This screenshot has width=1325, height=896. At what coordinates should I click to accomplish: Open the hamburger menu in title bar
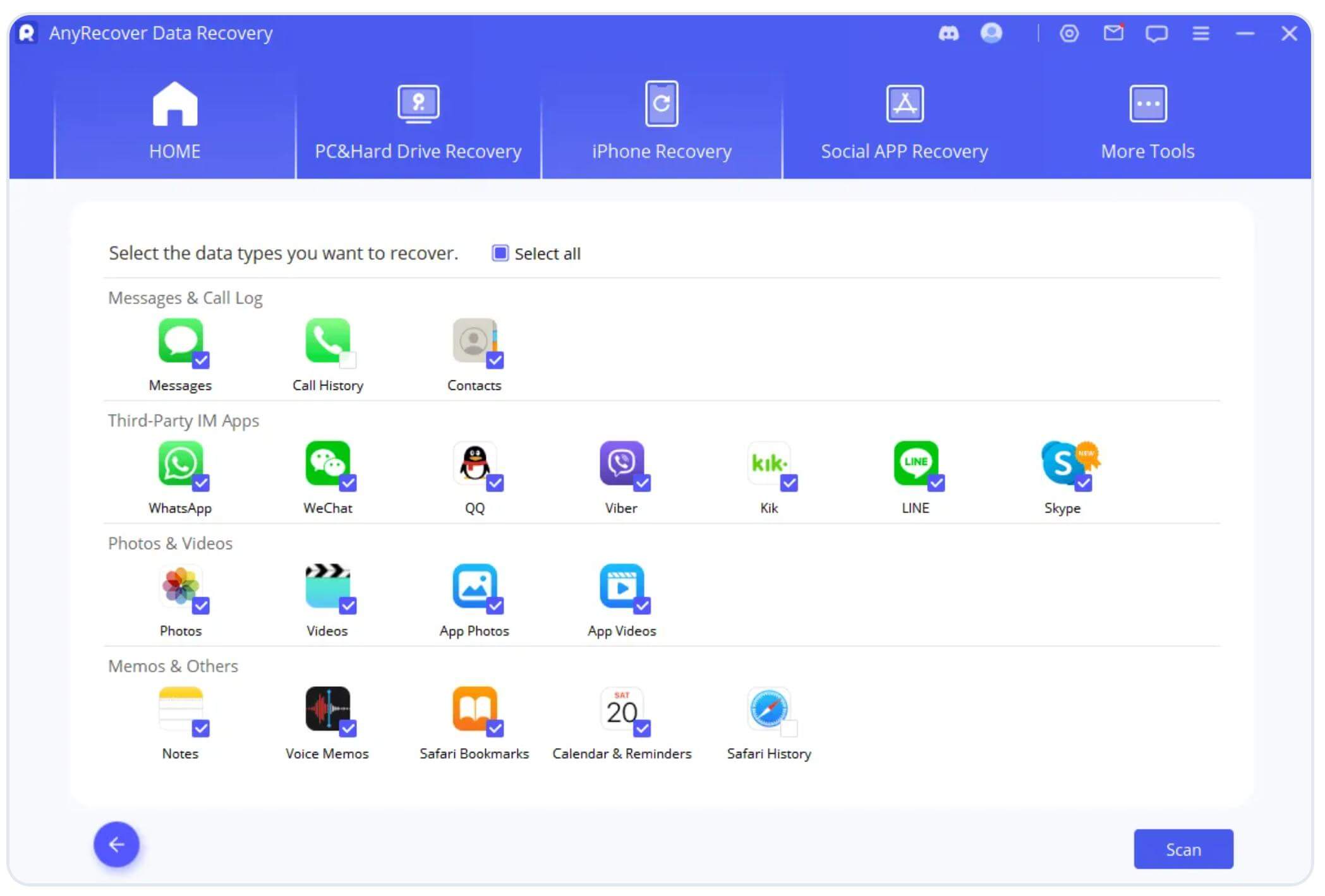click(1201, 33)
